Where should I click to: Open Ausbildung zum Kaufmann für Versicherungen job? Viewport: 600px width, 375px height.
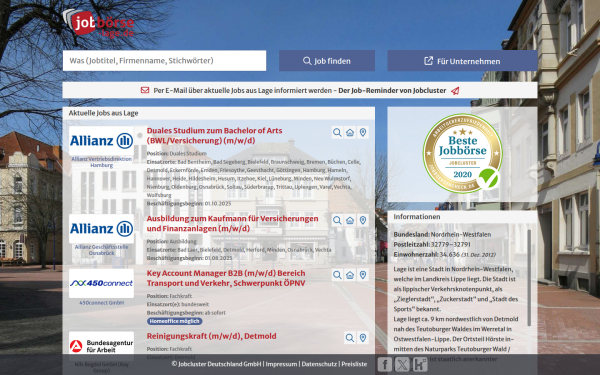pos(233,223)
